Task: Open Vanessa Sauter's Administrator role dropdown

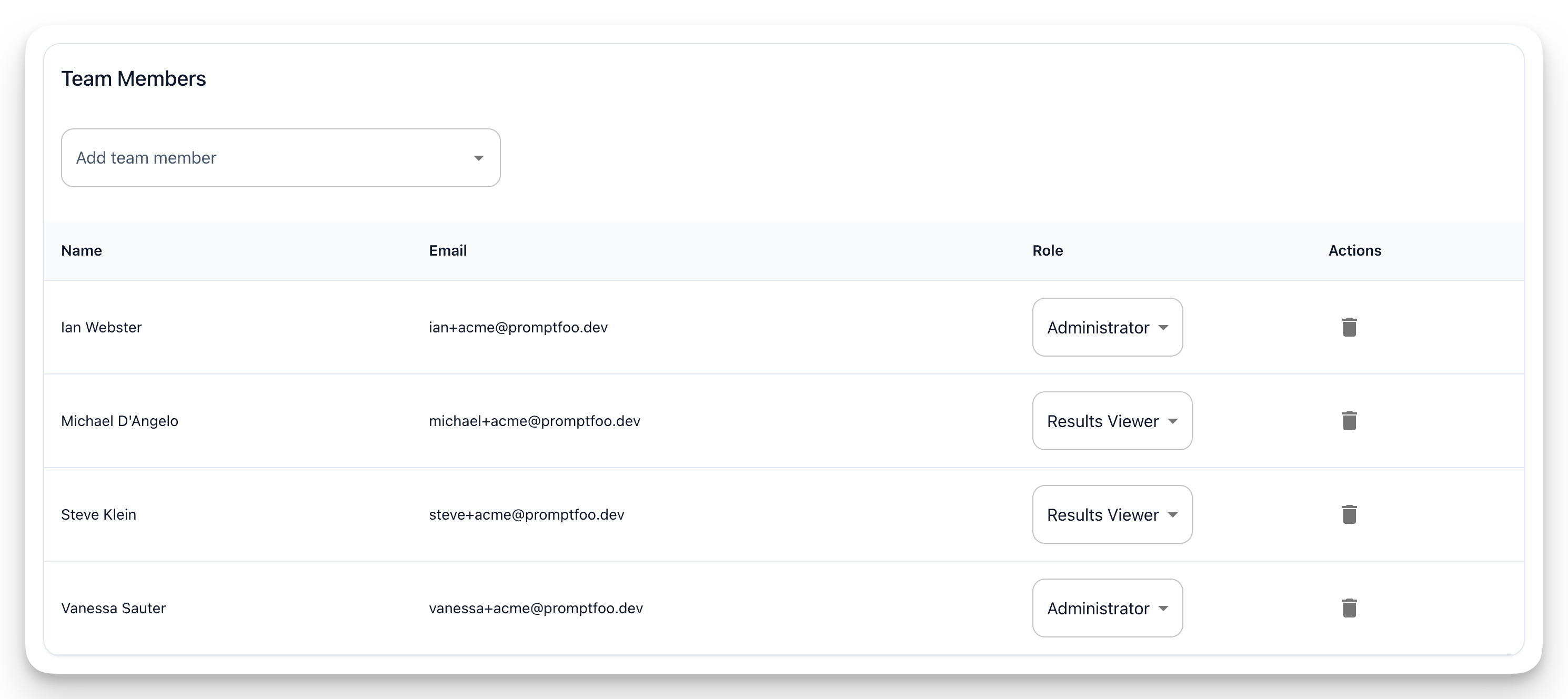Action: coord(1107,609)
